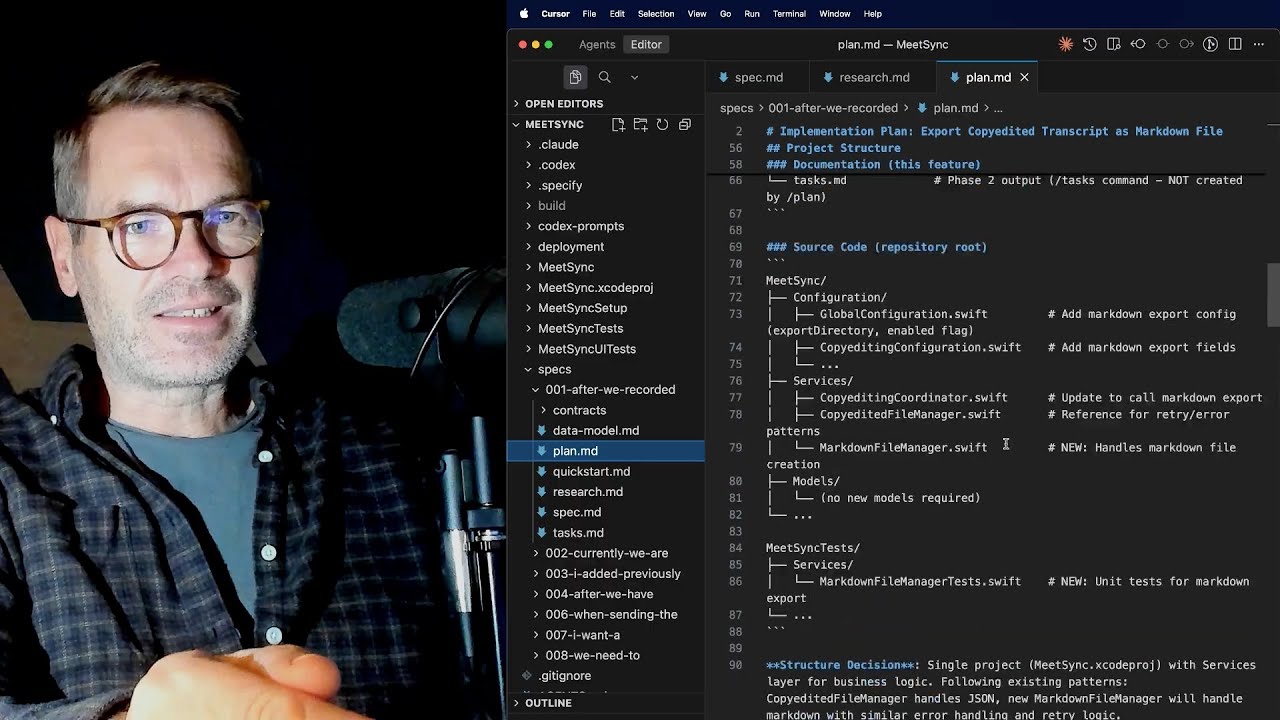Expand the contracts folder
Image resolution: width=1280 pixels, height=720 pixels.
(x=605, y=410)
